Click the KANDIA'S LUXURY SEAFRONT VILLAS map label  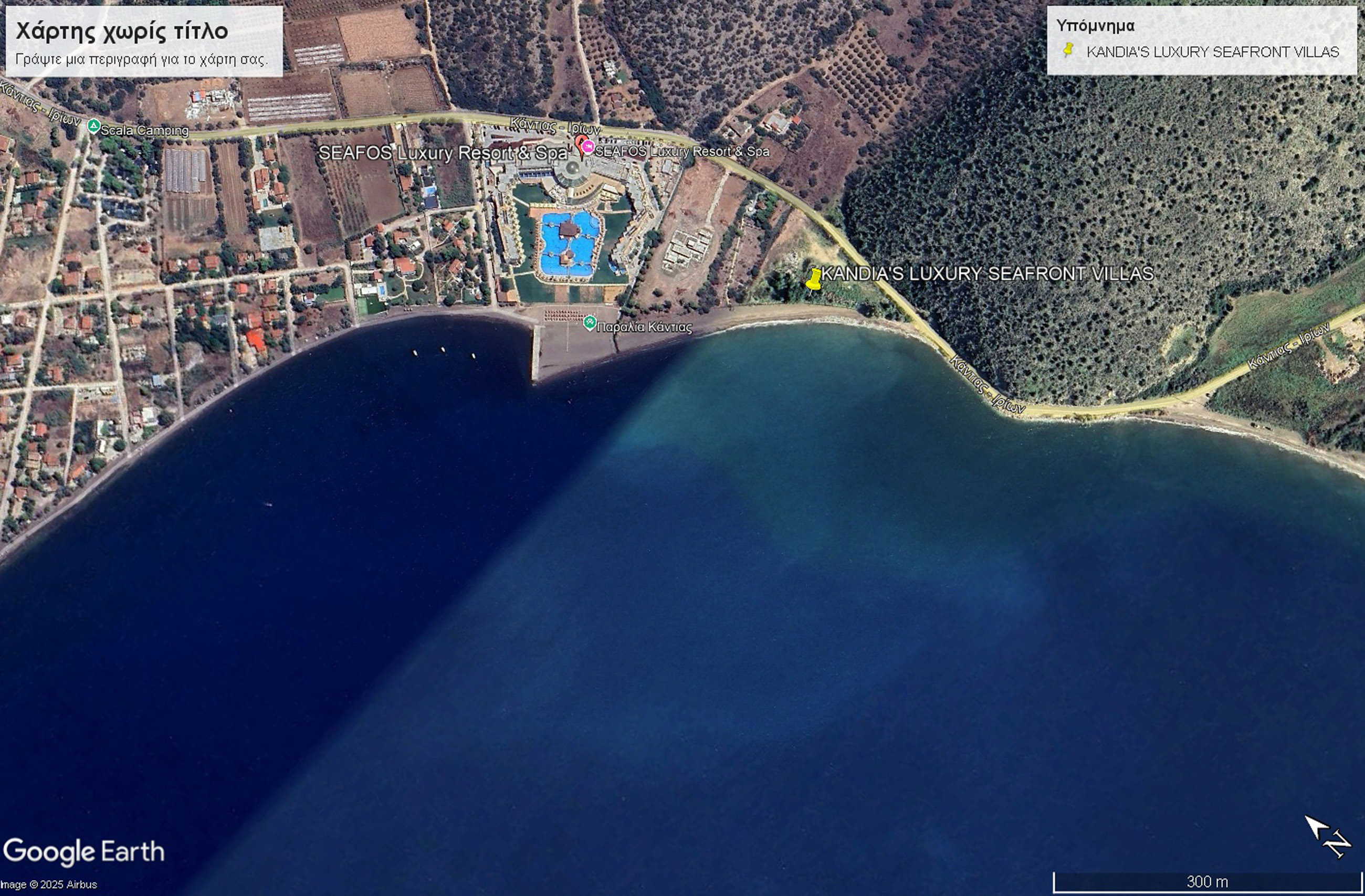986,273
